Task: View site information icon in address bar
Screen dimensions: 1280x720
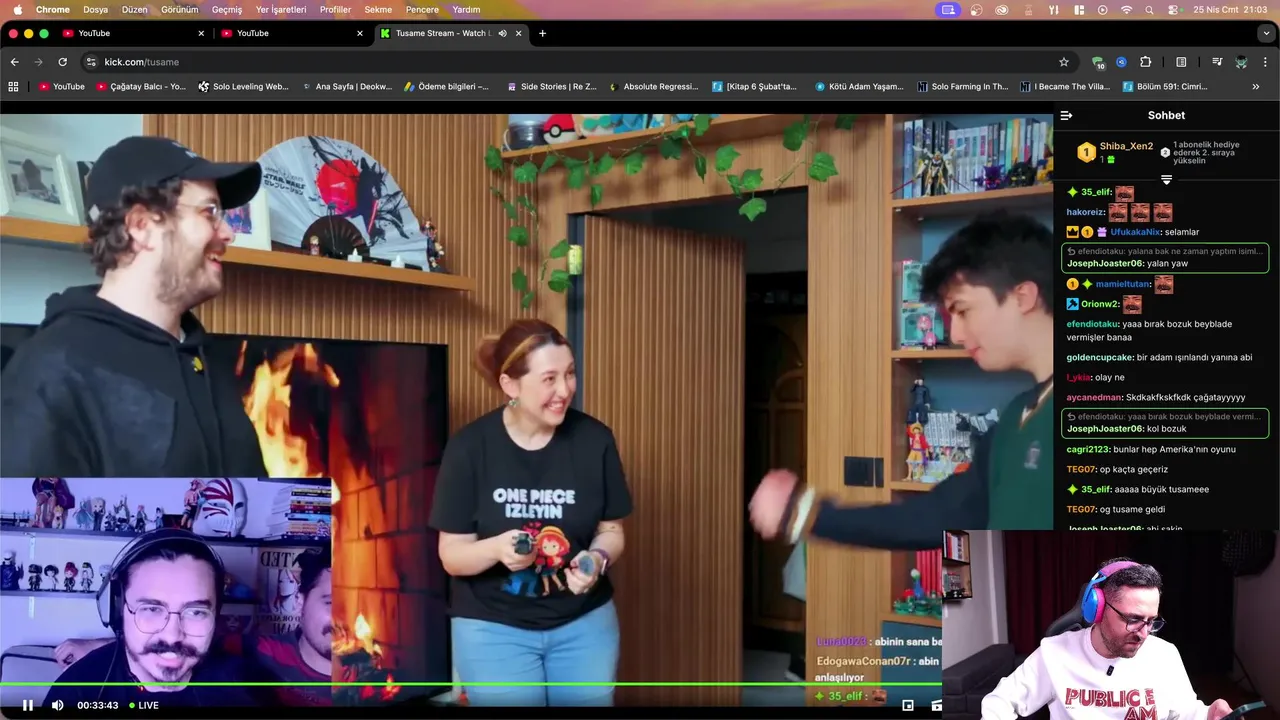Action: point(91,62)
